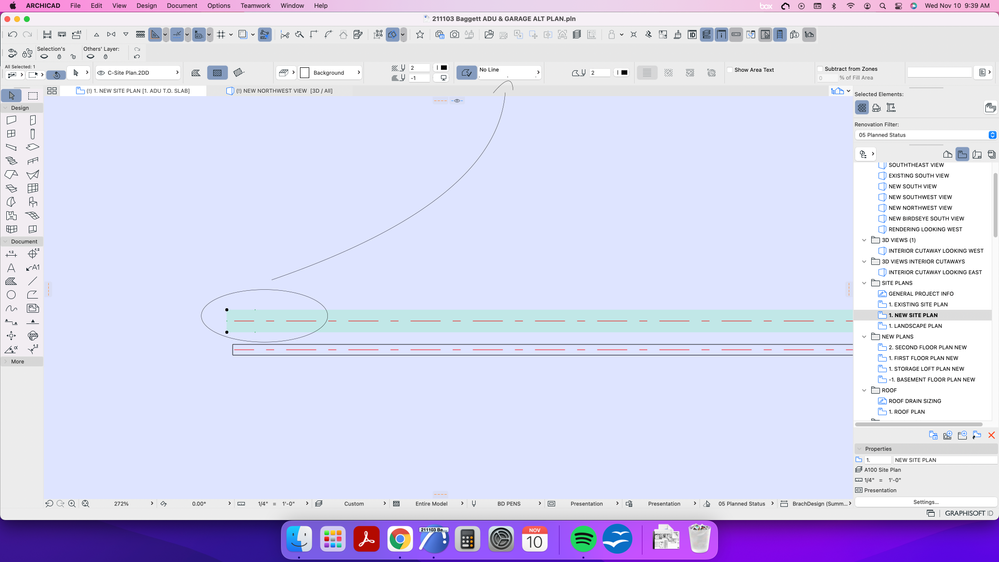Pick the Circle/Arc drawing tool
This screenshot has width=999, height=562.
tap(12, 295)
